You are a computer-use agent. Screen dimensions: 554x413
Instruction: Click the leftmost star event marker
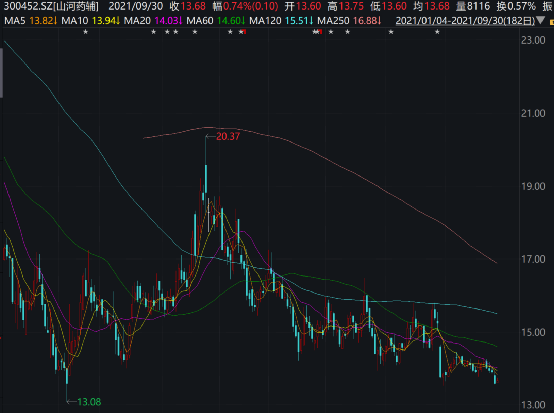pyautogui.click(x=85, y=32)
